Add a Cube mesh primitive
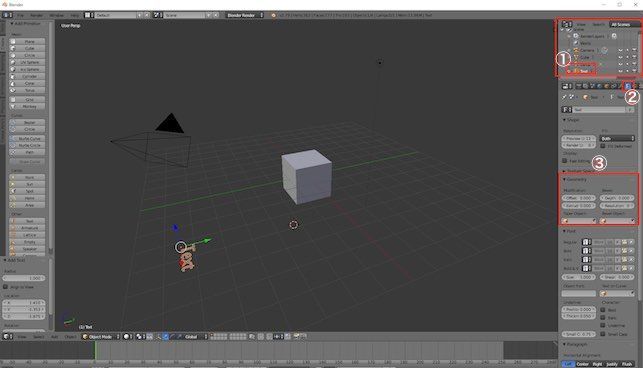643x368 pixels. click(x=27, y=48)
